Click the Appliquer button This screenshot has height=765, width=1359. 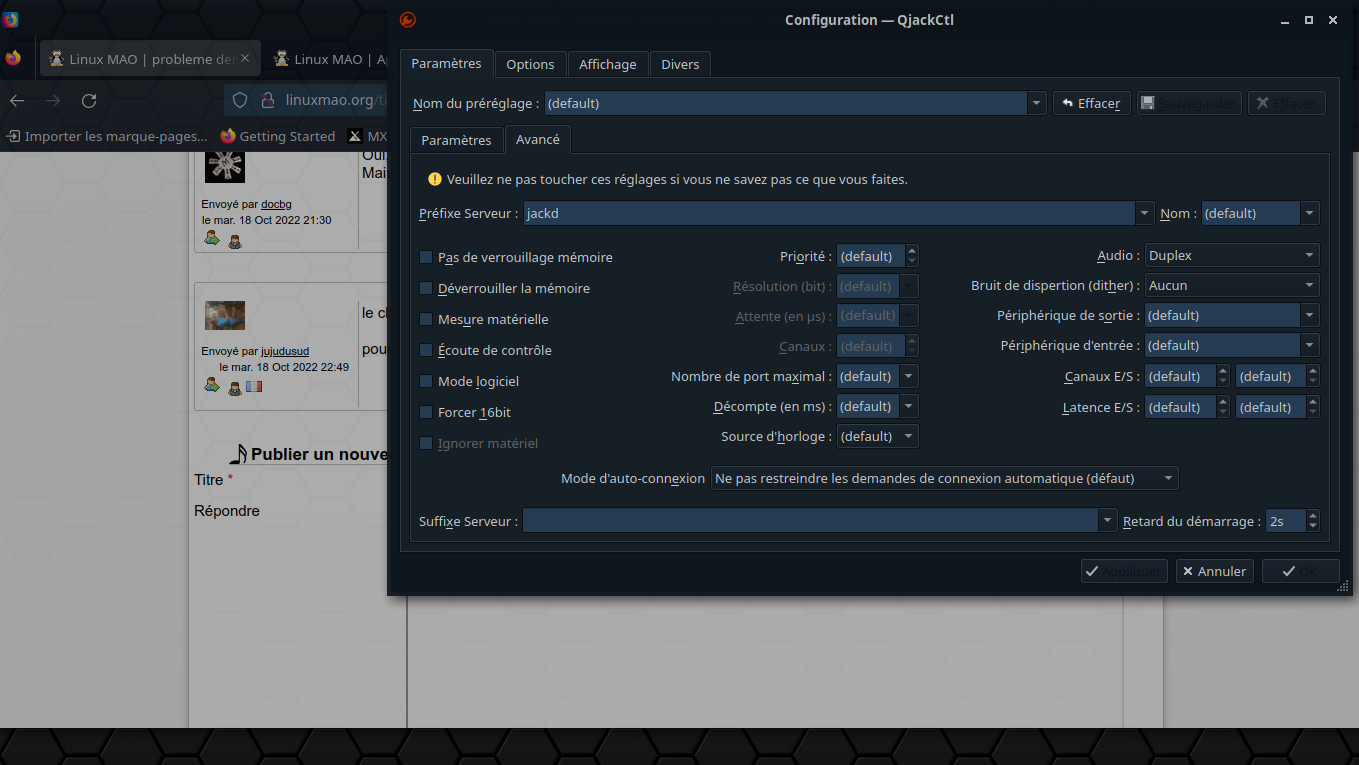pyautogui.click(x=1124, y=571)
